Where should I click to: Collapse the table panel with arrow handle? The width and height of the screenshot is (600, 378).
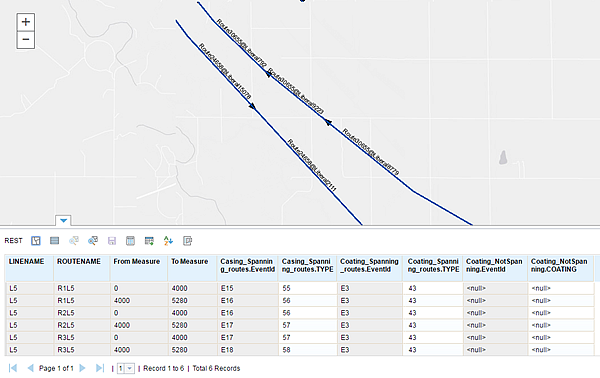coord(63,220)
